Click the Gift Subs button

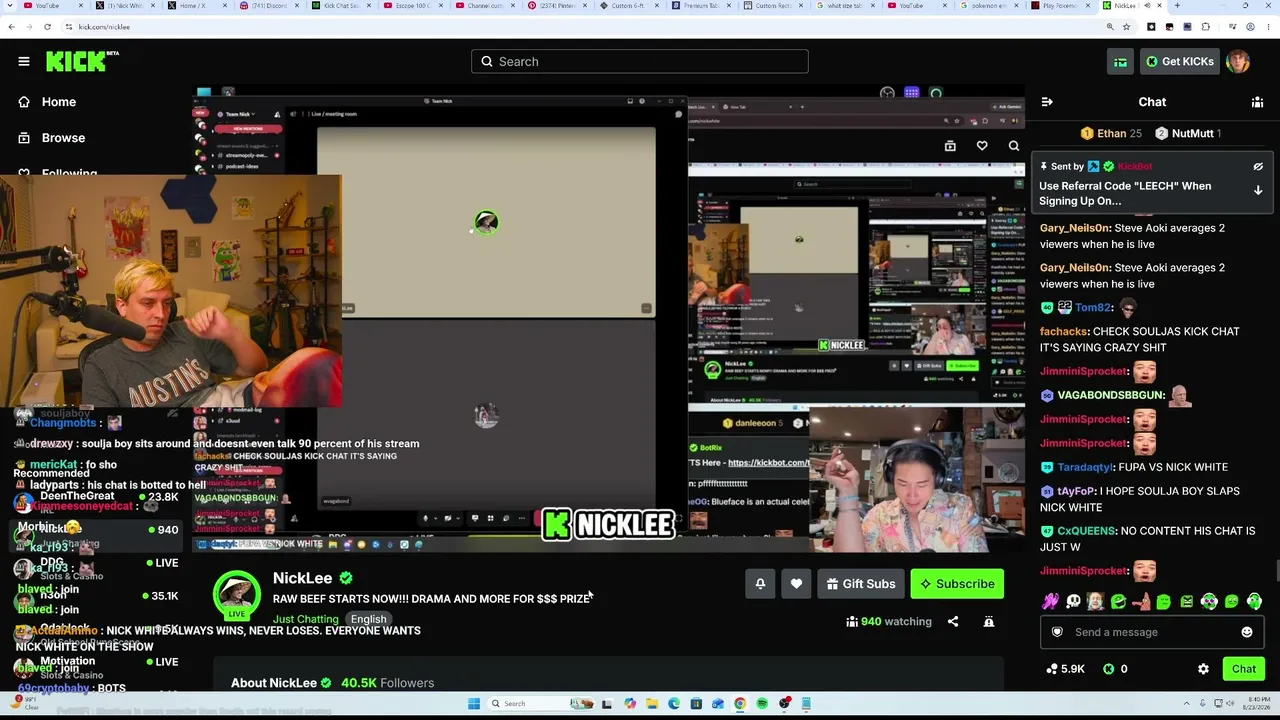pos(861,584)
